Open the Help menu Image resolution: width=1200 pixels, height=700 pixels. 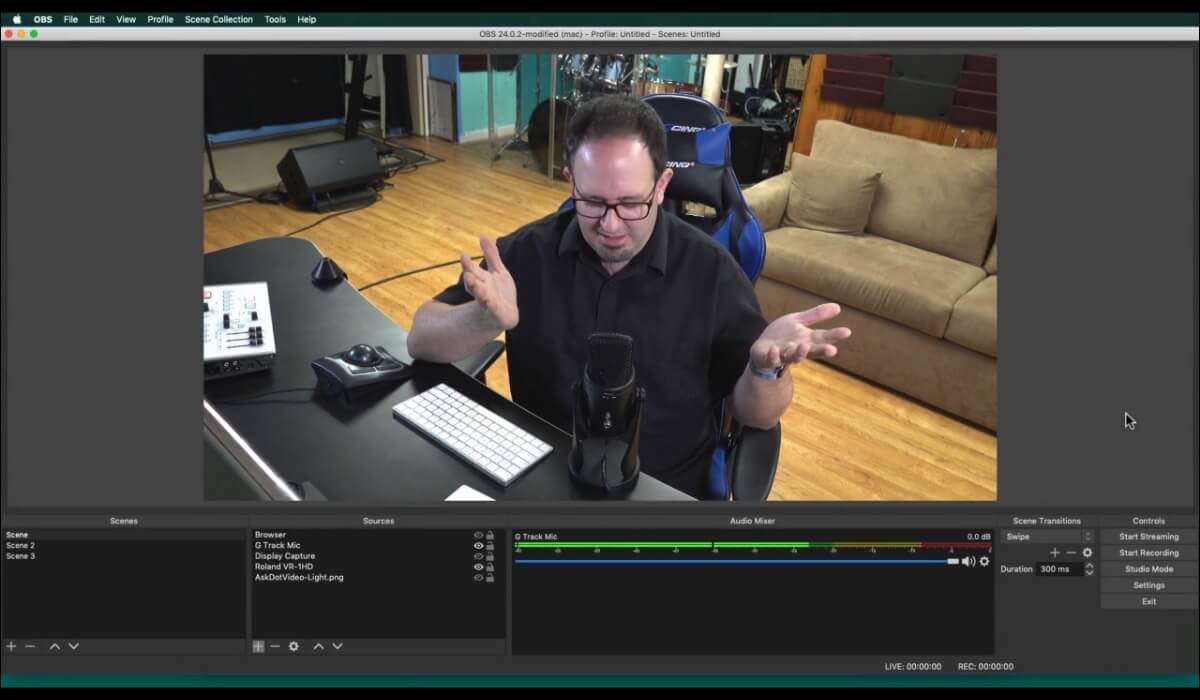(307, 19)
